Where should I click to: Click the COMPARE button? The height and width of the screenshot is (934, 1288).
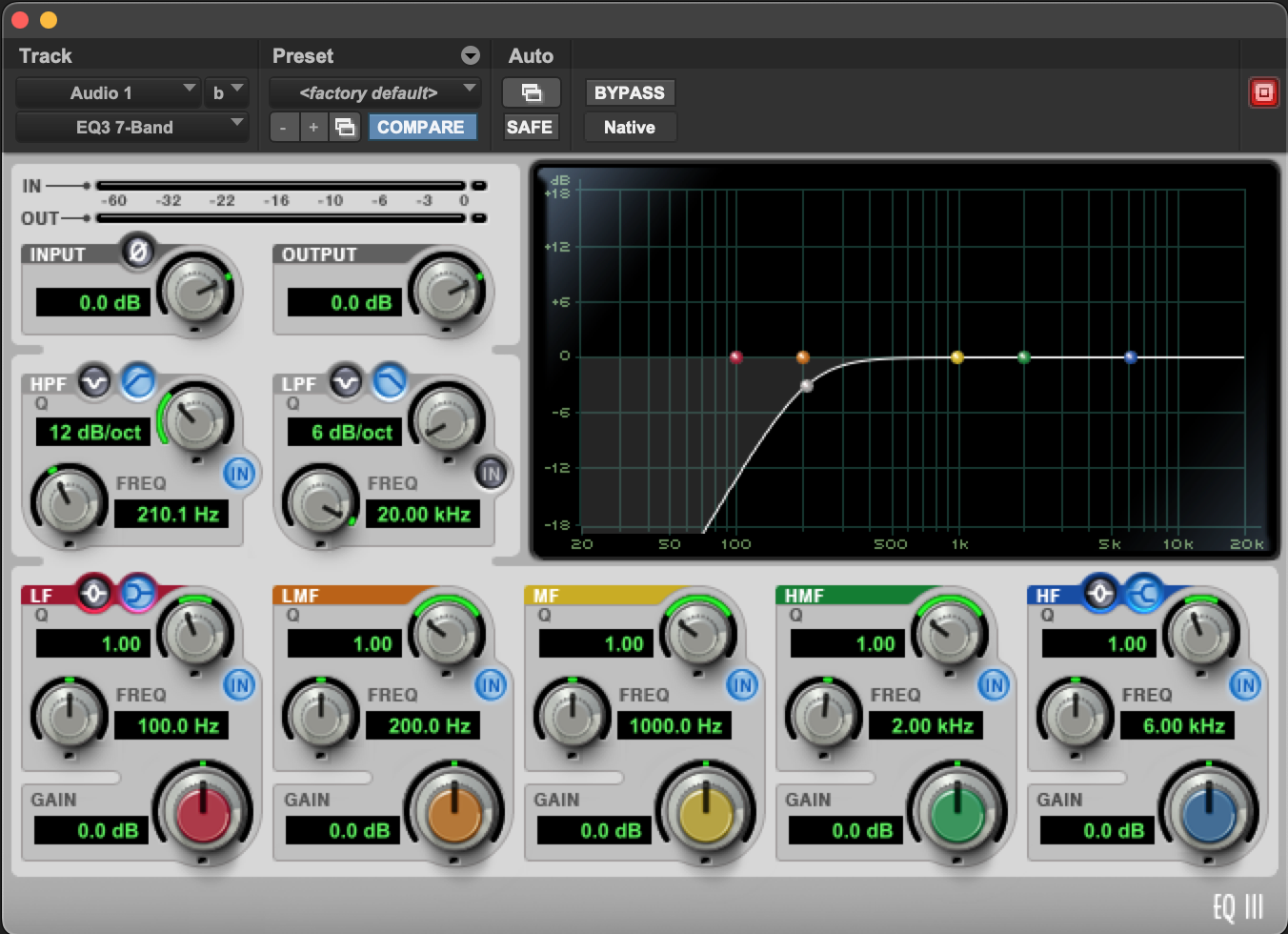422,127
